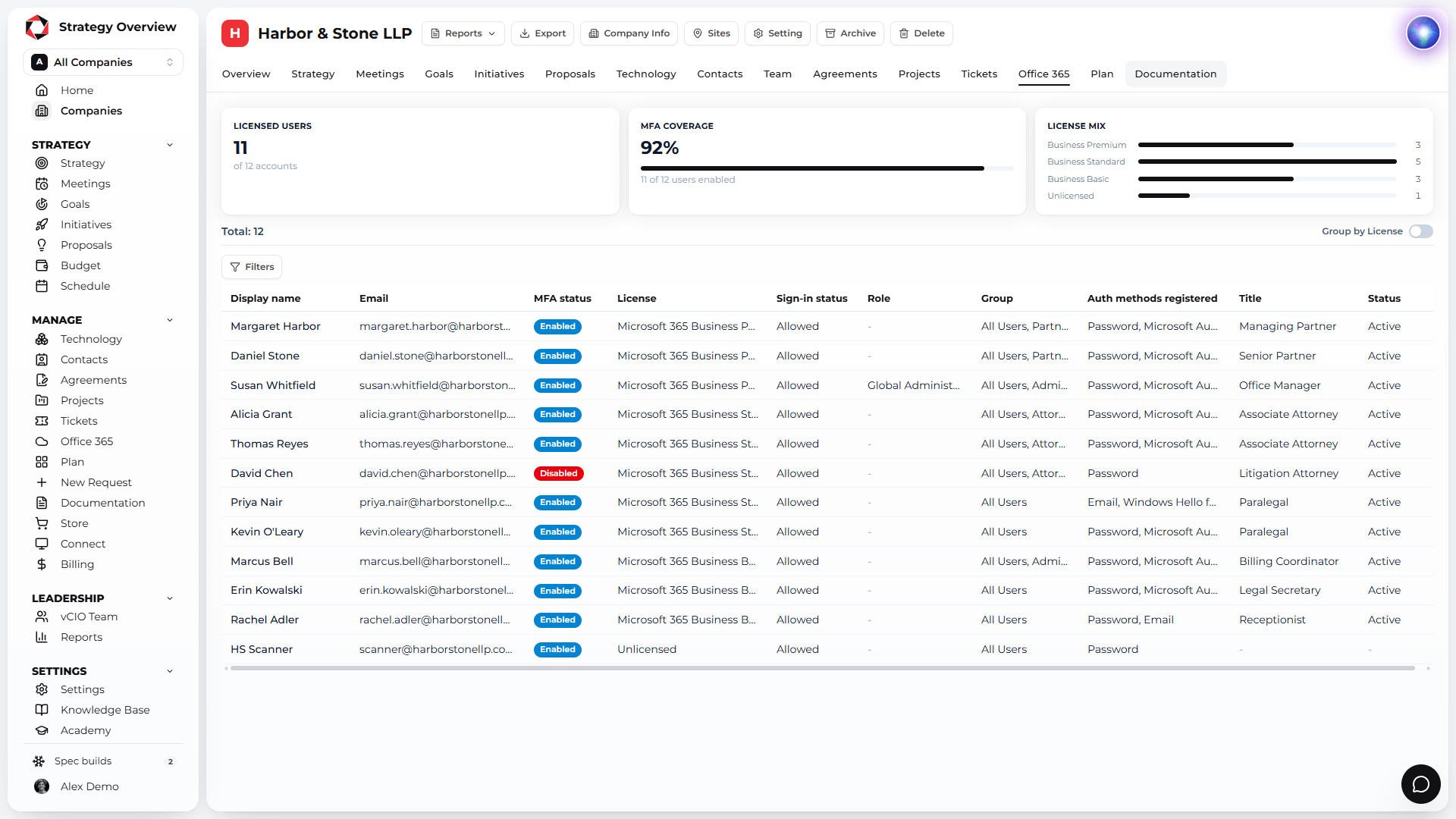Click the Tickets icon in sidebar
The height and width of the screenshot is (819, 1456).
(42, 421)
